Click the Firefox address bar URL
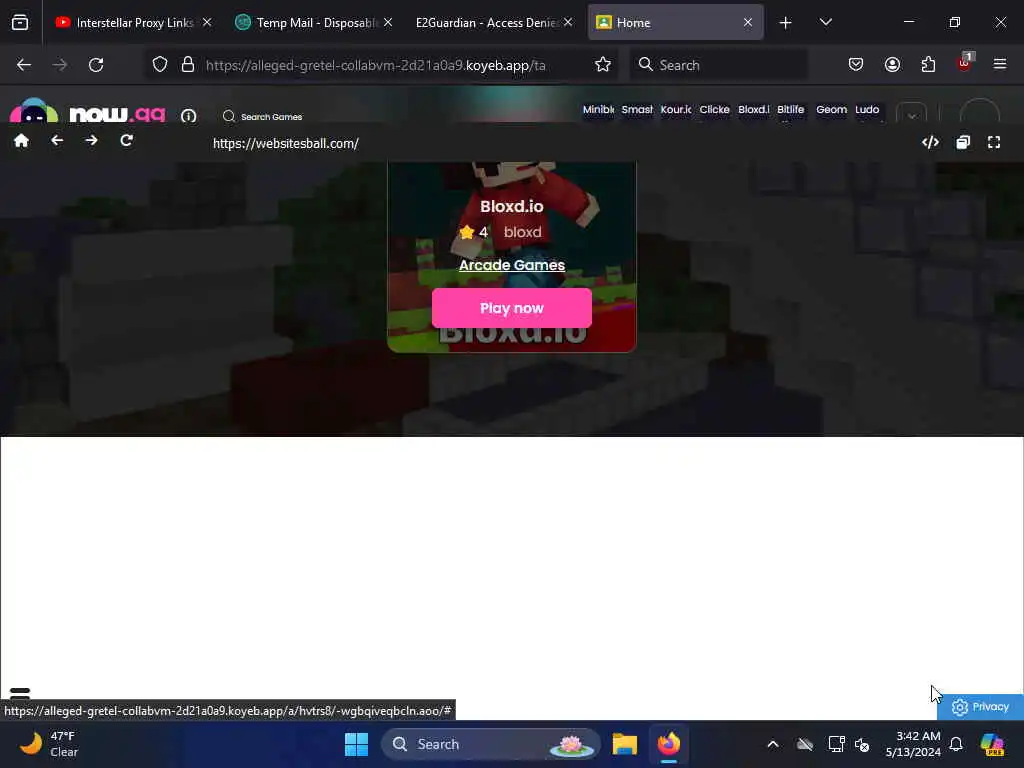The image size is (1024, 768). (376, 65)
